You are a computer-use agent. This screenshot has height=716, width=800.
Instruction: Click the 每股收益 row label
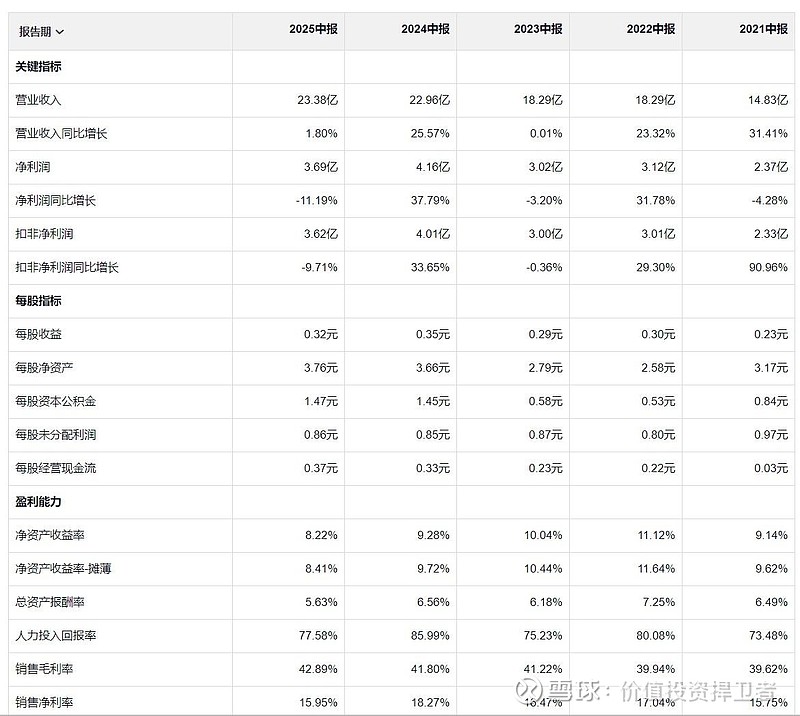tap(39, 334)
